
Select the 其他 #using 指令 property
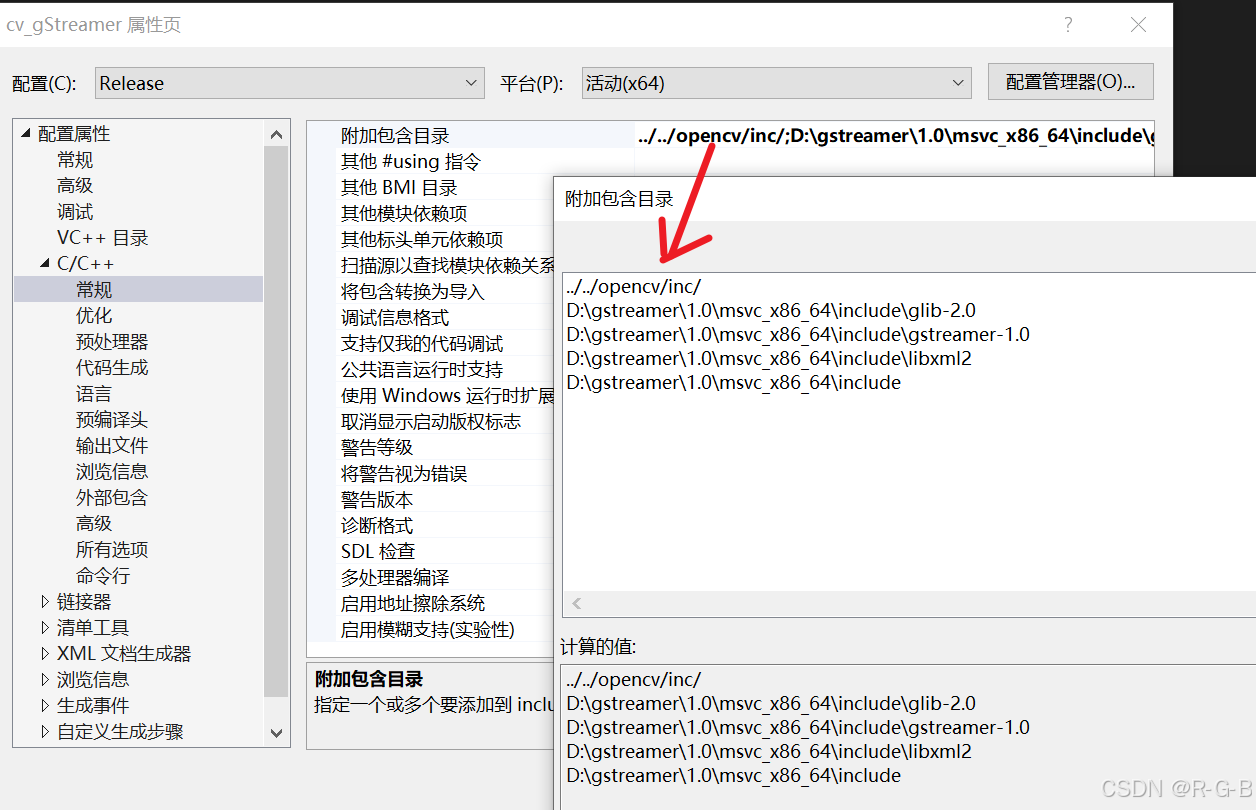point(411,162)
